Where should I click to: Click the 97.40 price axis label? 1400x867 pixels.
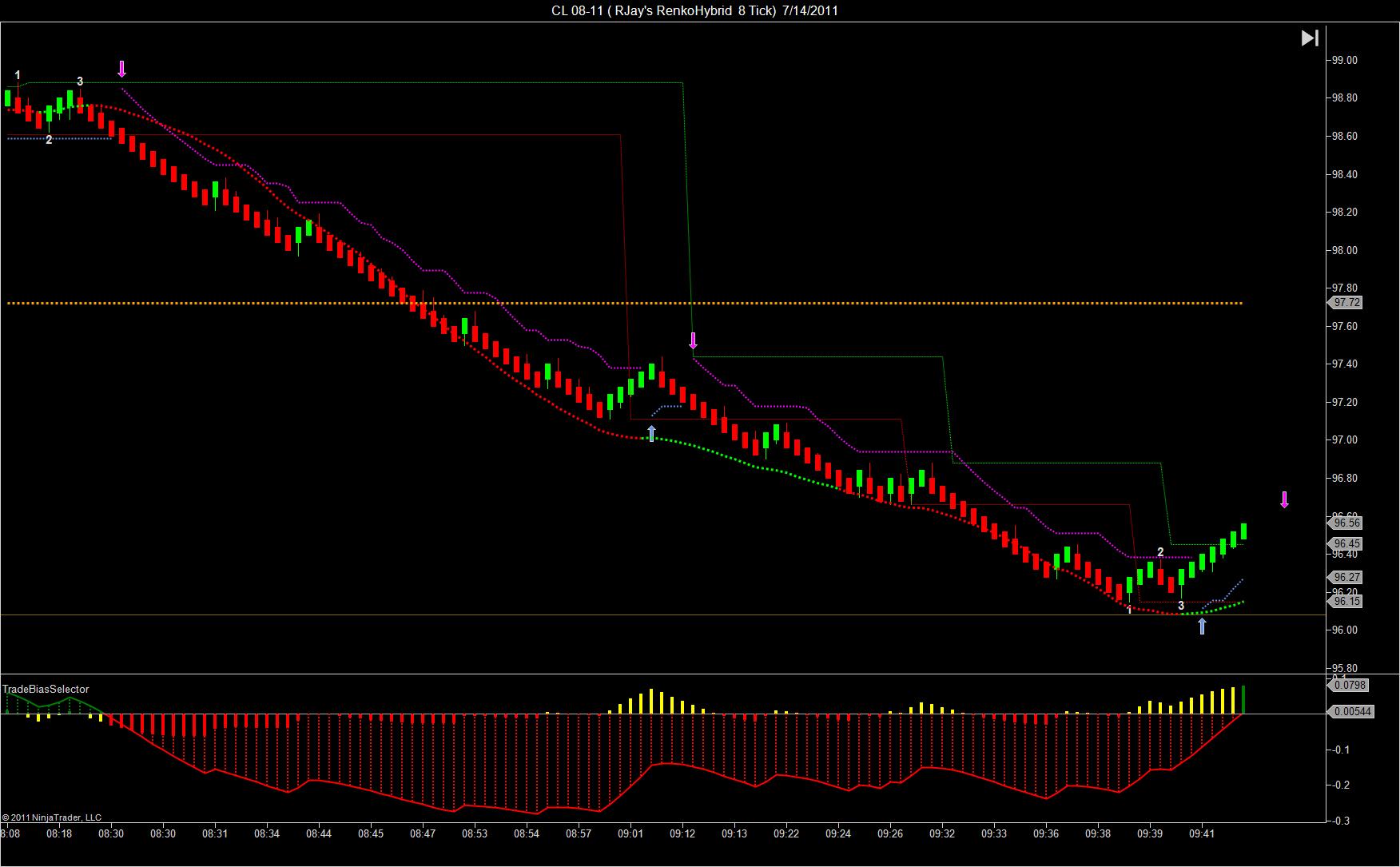point(1343,364)
